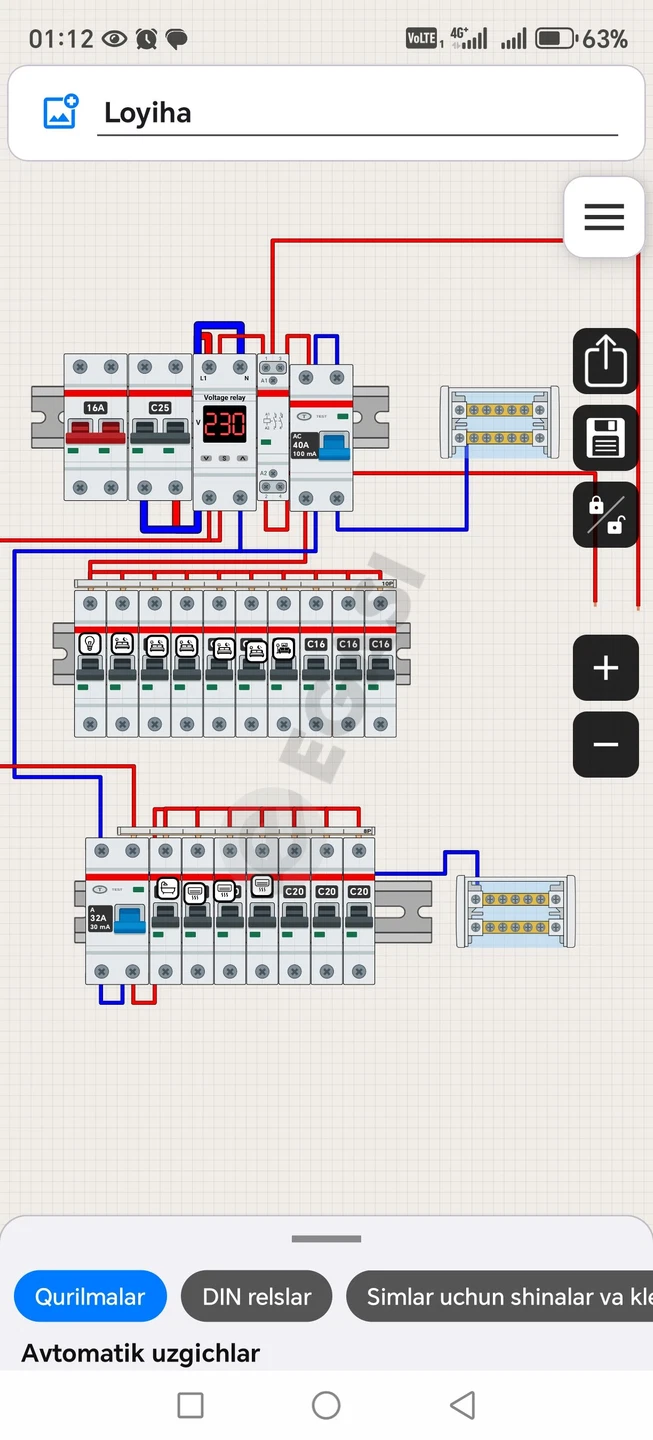Tap the add image icon beside Loyiha
The image size is (653, 1440).
[x=61, y=112]
